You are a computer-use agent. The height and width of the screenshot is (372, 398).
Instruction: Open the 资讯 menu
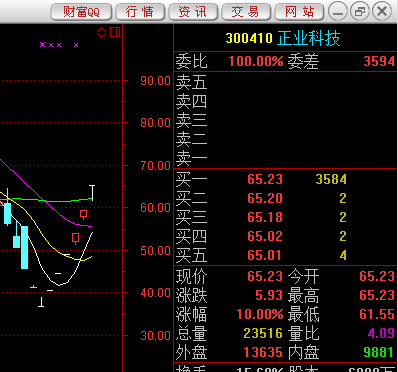pos(193,12)
